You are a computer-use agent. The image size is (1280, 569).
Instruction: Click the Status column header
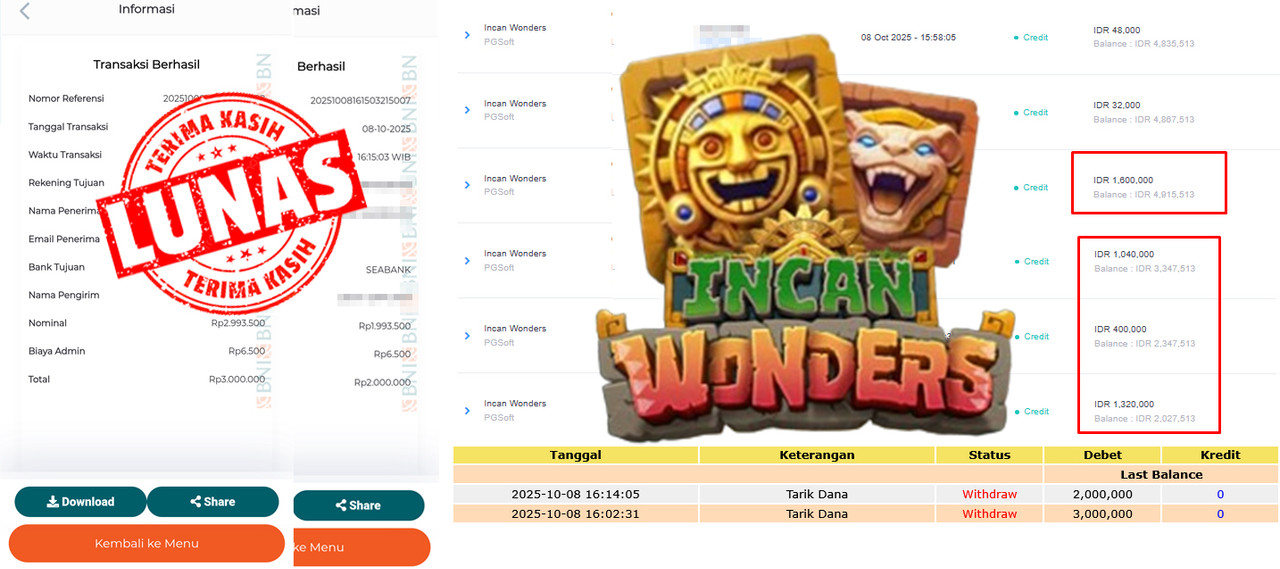[990, 455]
